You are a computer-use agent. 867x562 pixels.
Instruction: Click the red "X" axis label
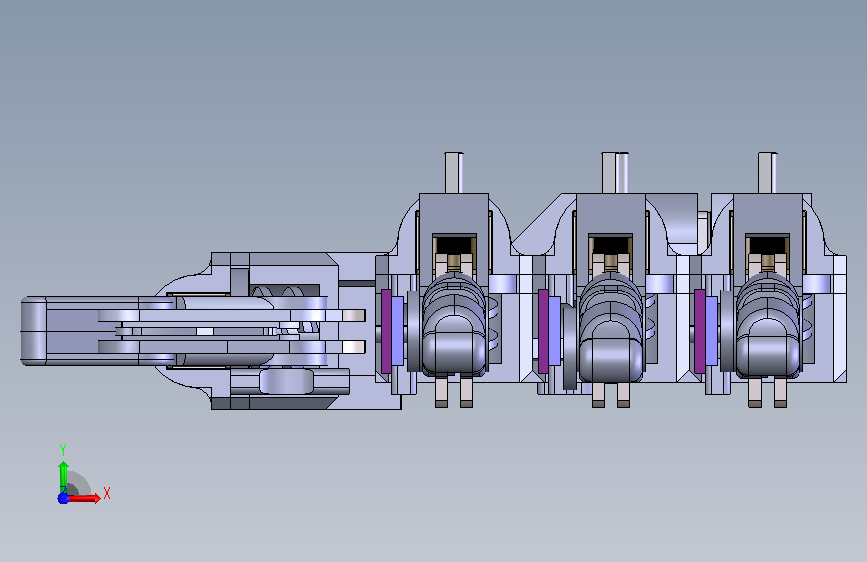(x=107, y=493)
